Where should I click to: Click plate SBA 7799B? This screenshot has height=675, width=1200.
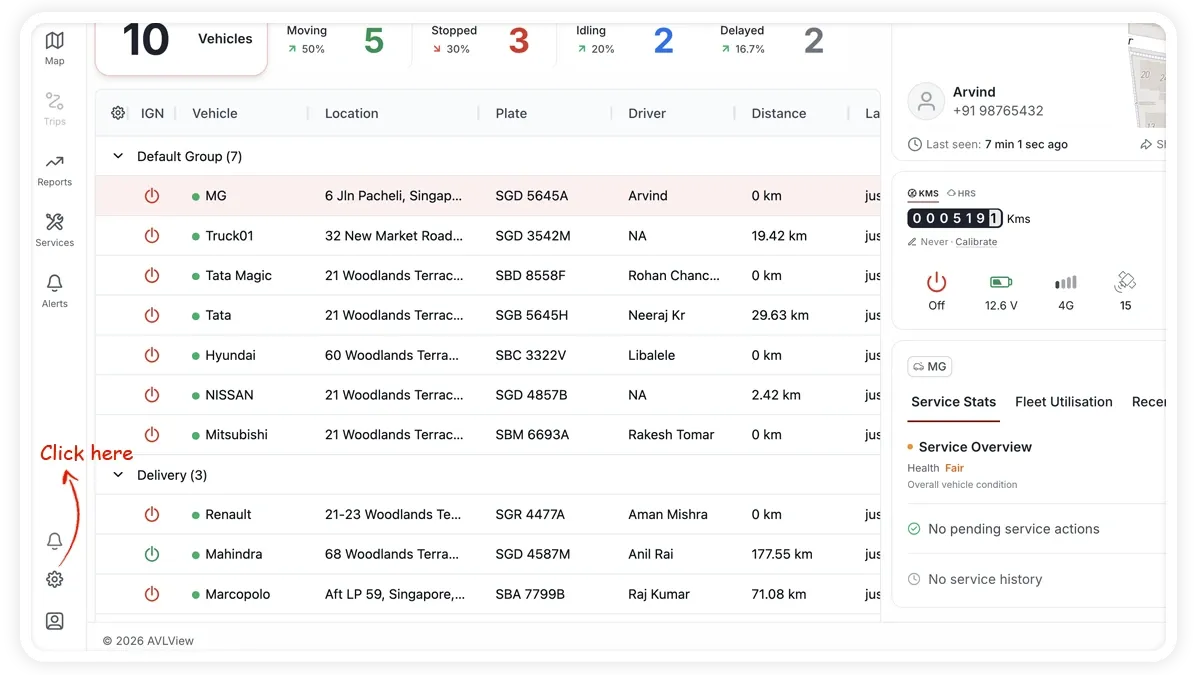[530, 594]
